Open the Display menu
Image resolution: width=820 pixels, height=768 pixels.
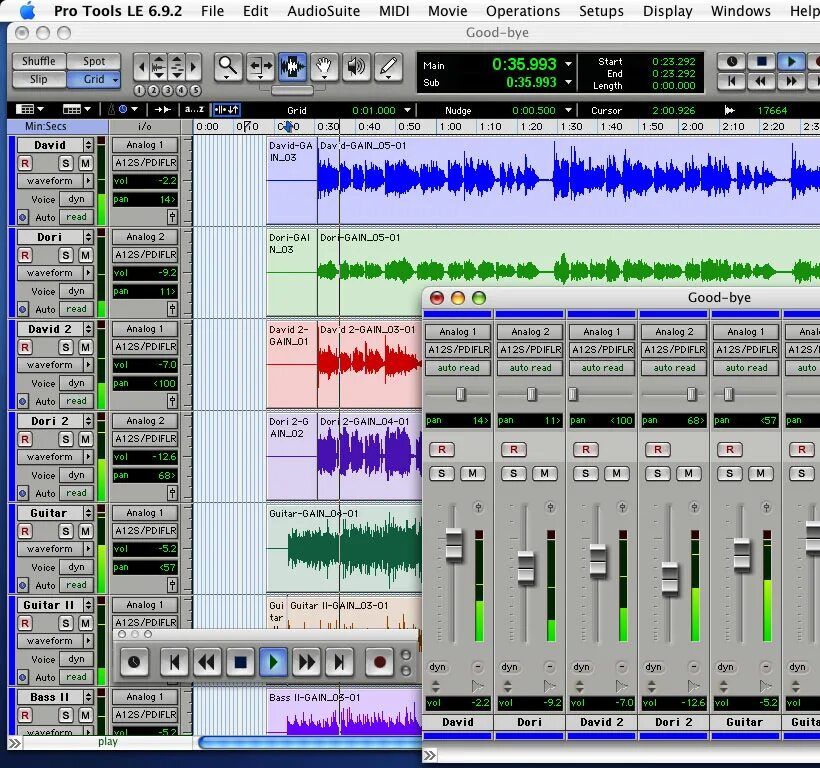(x=668, y=11)
